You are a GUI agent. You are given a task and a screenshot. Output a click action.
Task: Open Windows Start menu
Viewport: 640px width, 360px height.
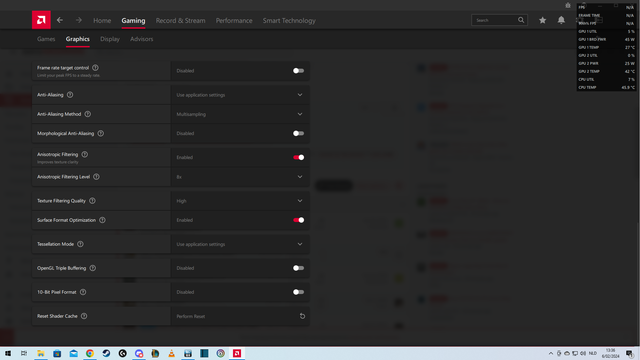(x=8, y=353)
